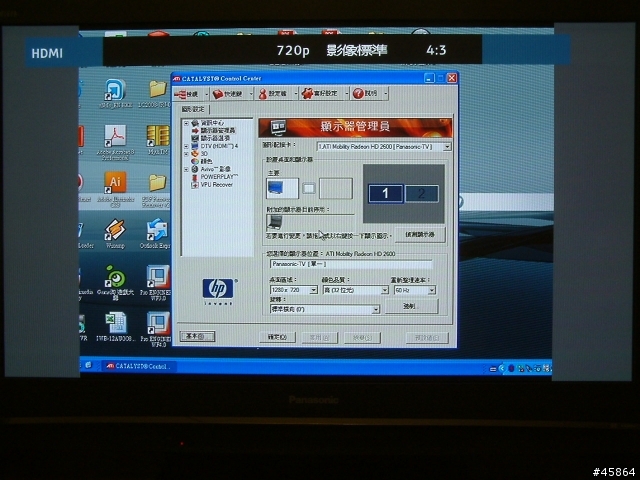Image resolution: width=640 pixels, height=480 pixels.
Task: Select the main TV display thumbnail
Action: pyautogui.click(x=282, y=189)
